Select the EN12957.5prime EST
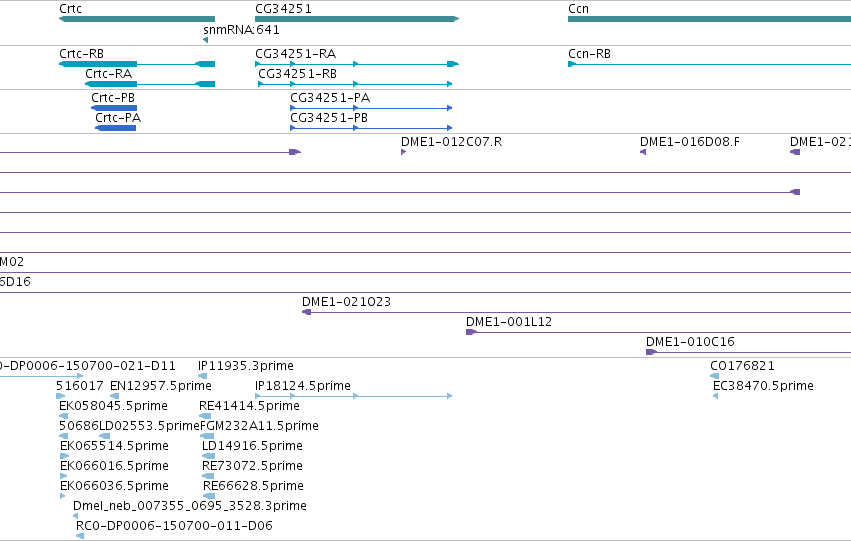 pyautogui.click(x=115, y=396)
